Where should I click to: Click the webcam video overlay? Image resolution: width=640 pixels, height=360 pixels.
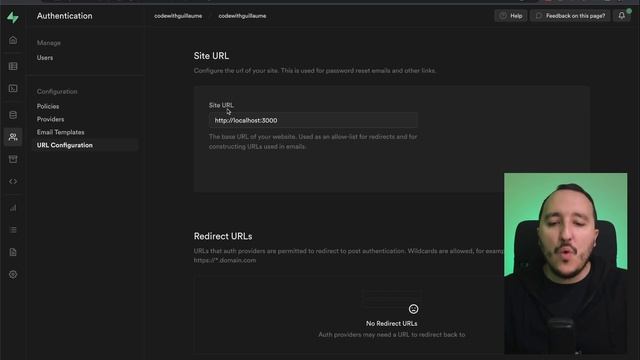[x=565, y=263]
